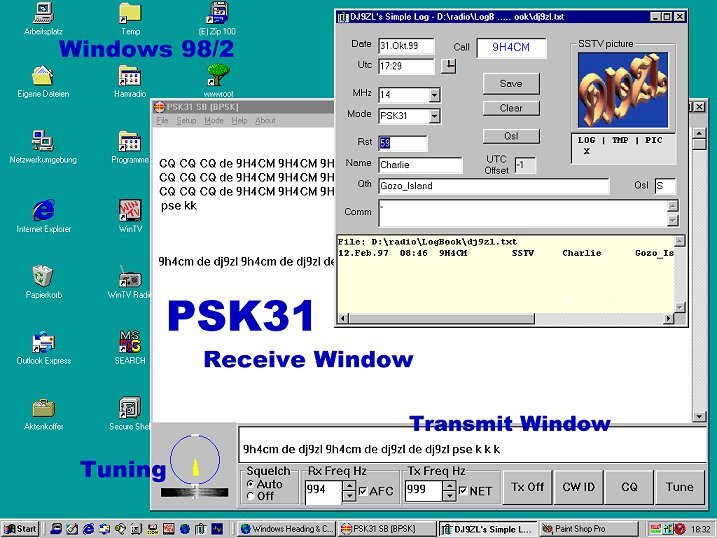Switch to Windows Heading taskbar button

(x=287, y=529)
